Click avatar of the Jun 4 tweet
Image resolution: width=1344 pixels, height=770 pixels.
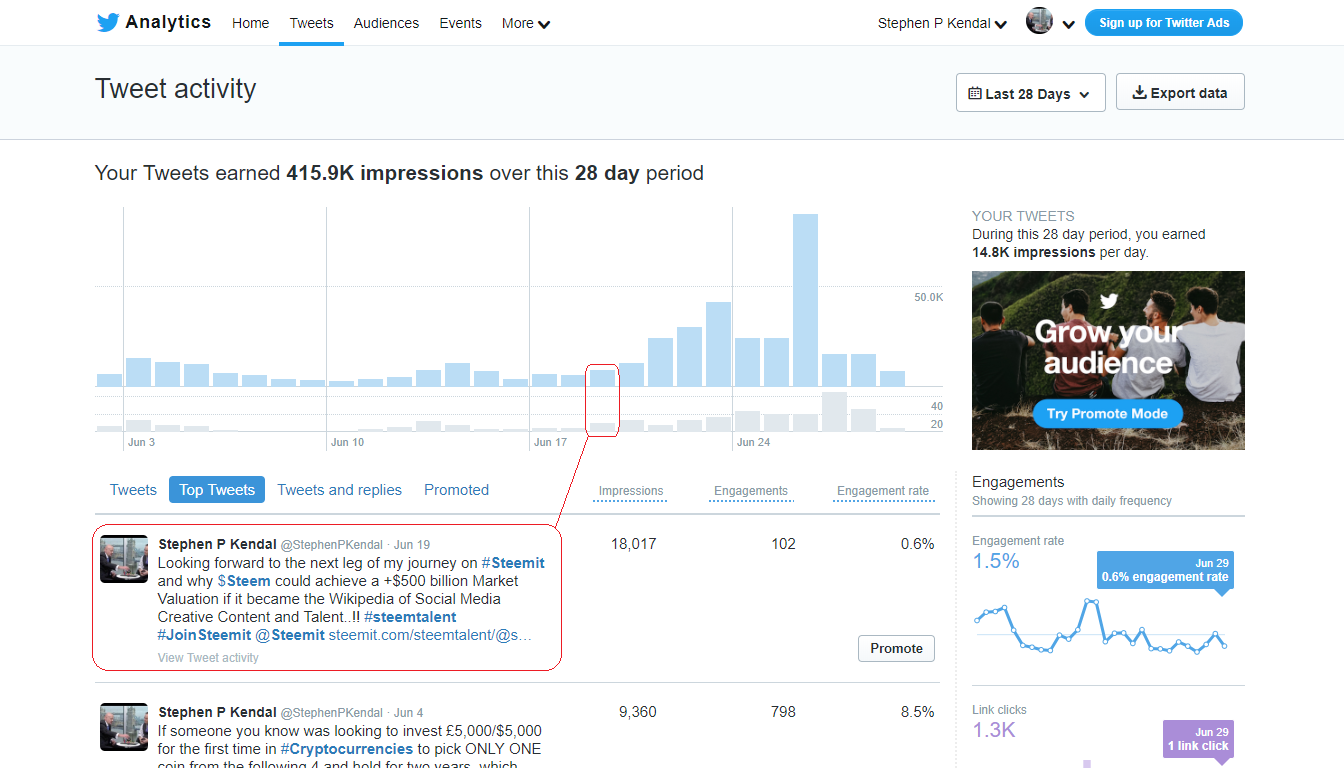point(124,727)
